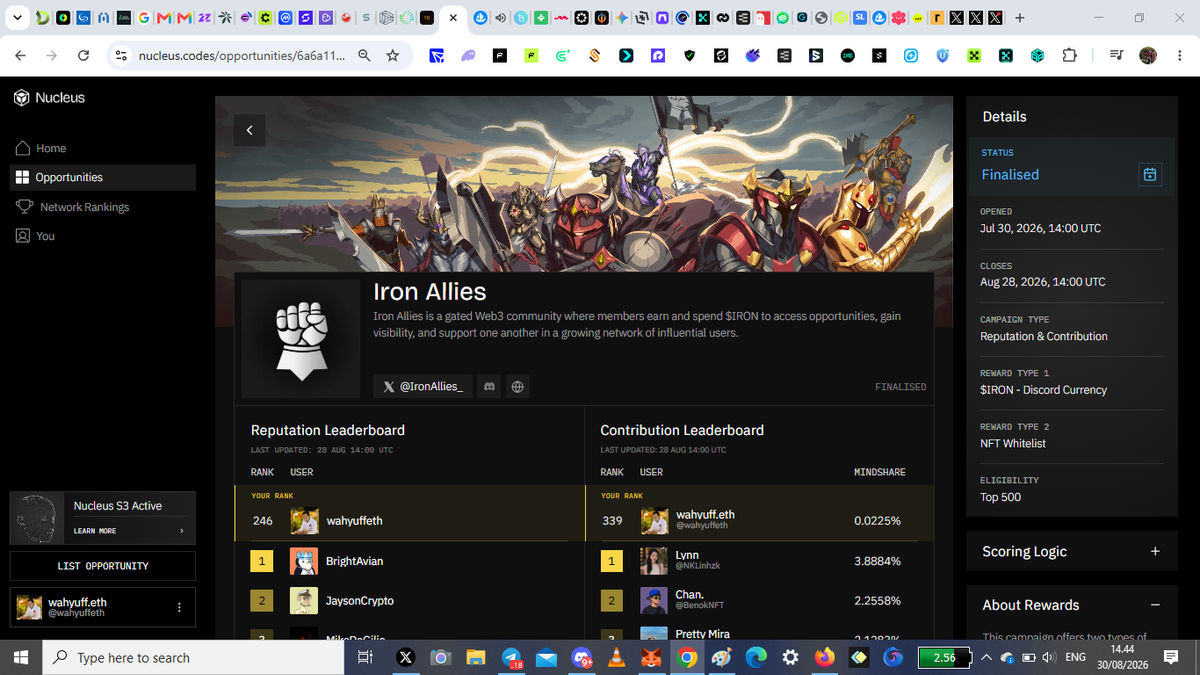Bookmark this page with the star icon
The height and width of the screenshot is (675, 1200).
tap(392, 56)
